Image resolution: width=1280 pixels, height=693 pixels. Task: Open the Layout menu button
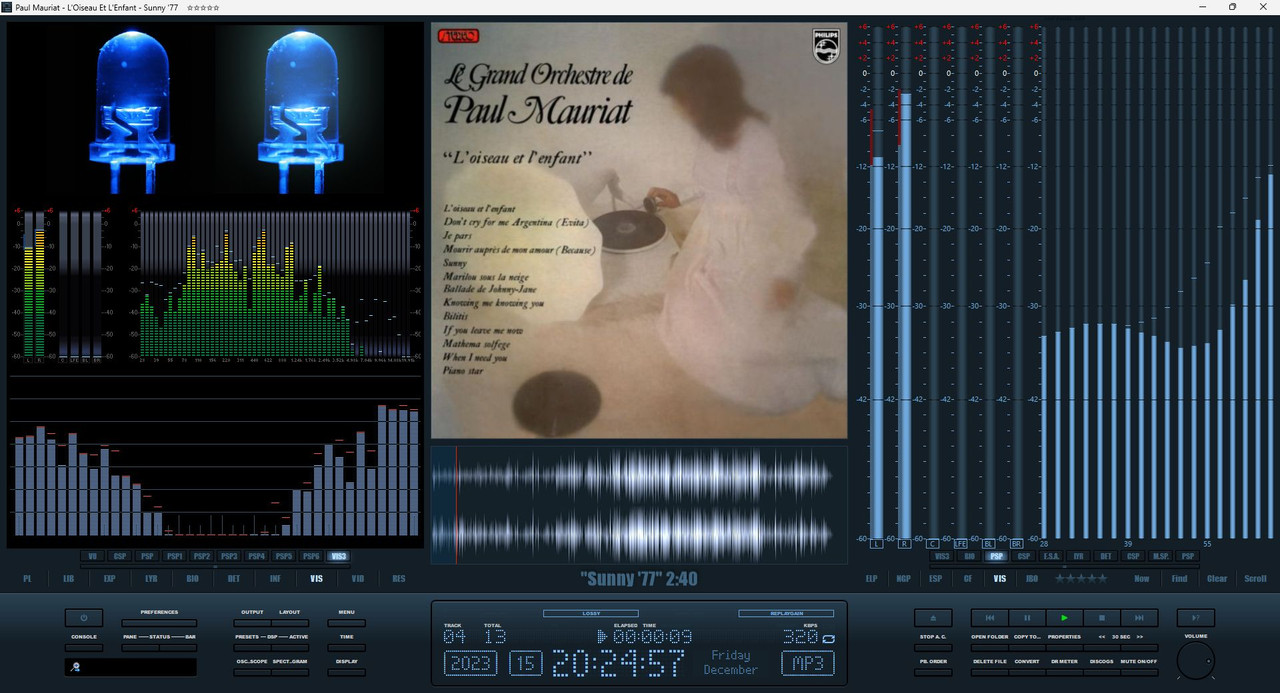click(290, 623)
